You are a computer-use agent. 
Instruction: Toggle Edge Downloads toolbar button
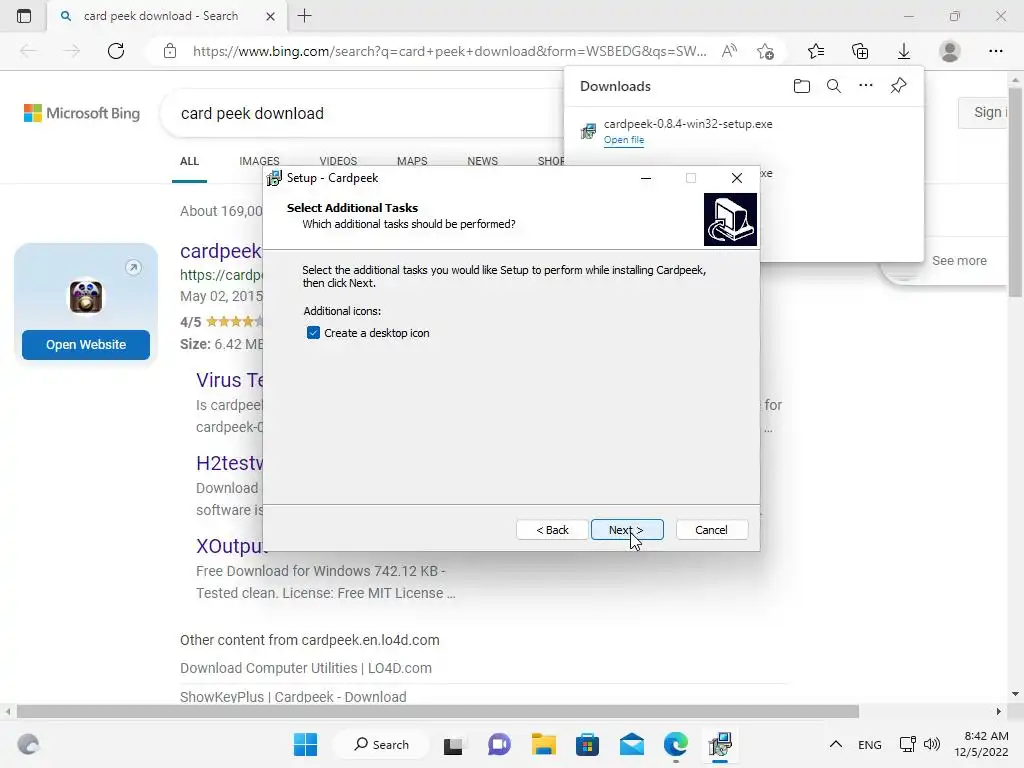click(x=904, y=51)
